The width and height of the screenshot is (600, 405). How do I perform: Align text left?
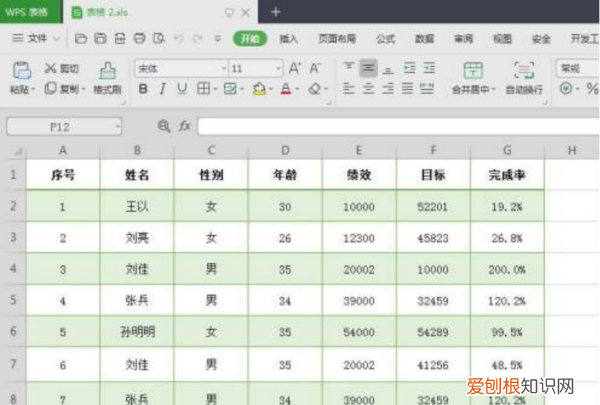point(349,89)
